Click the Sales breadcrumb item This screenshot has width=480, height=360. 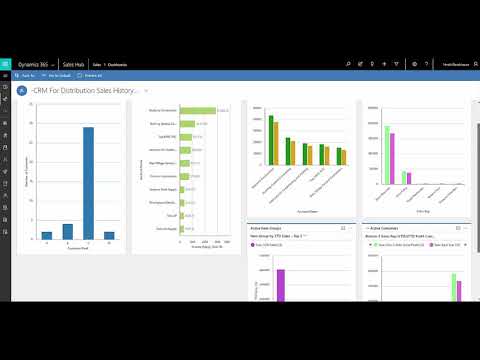(97, 65)
